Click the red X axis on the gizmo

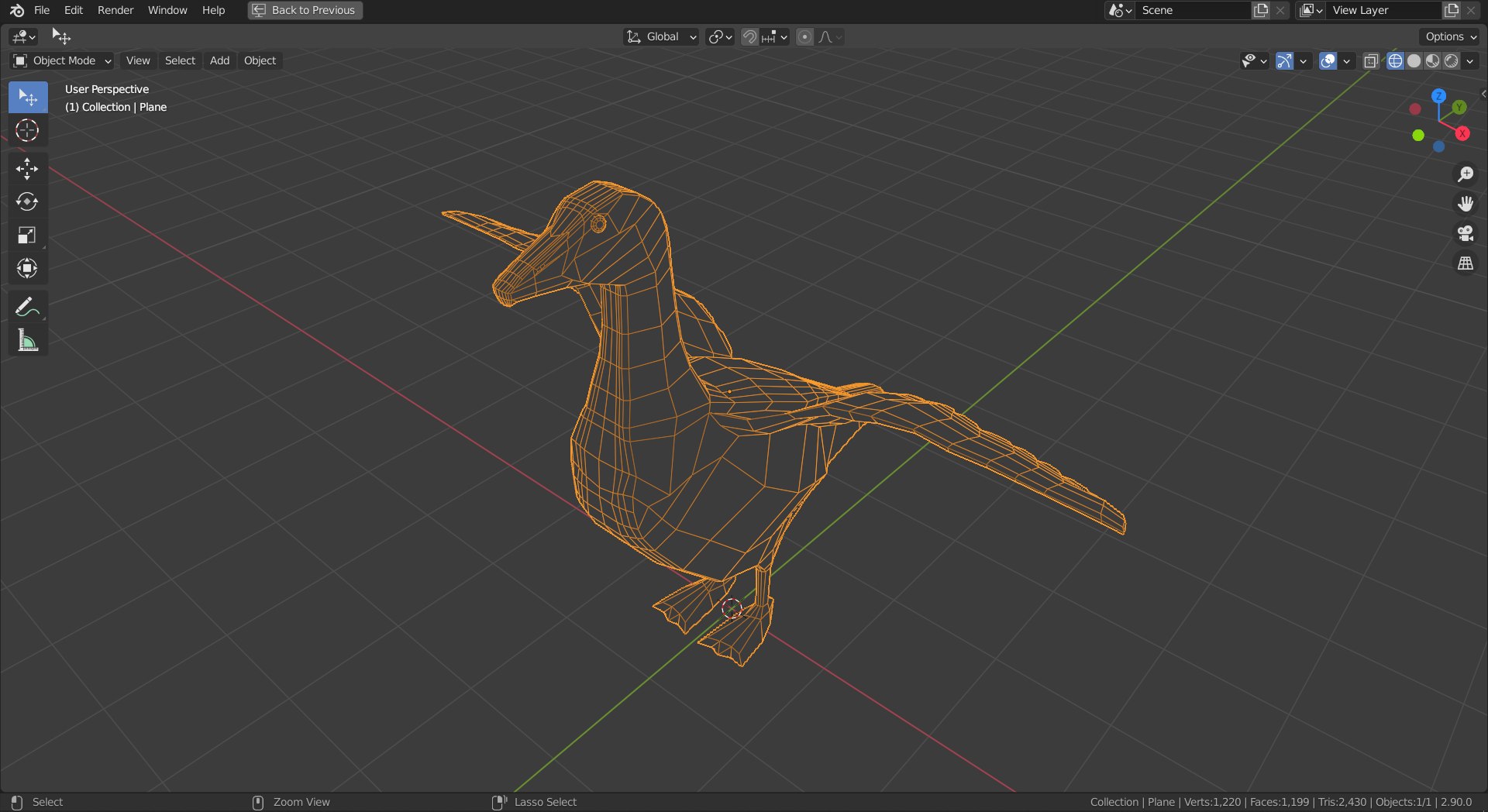click(x=1462, y=133)
